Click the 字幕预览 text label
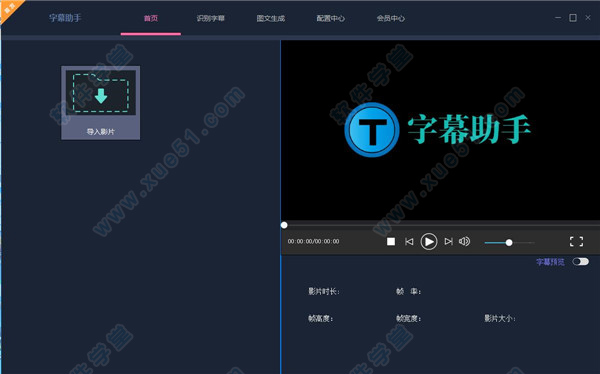Screen dimensions: 600x374 [x=550, y=262]
